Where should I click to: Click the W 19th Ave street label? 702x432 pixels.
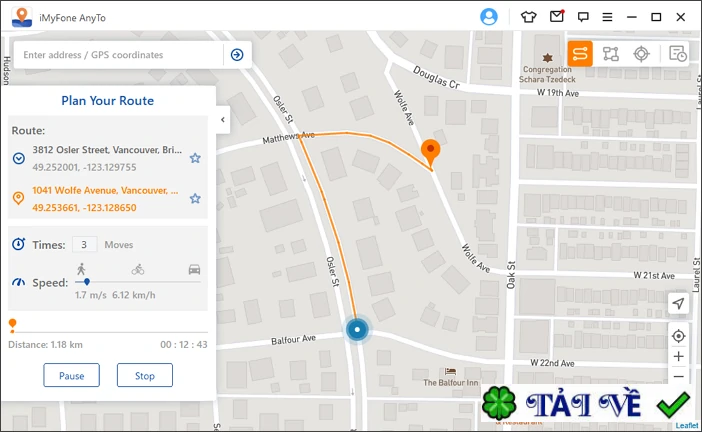tap(557, 93)
